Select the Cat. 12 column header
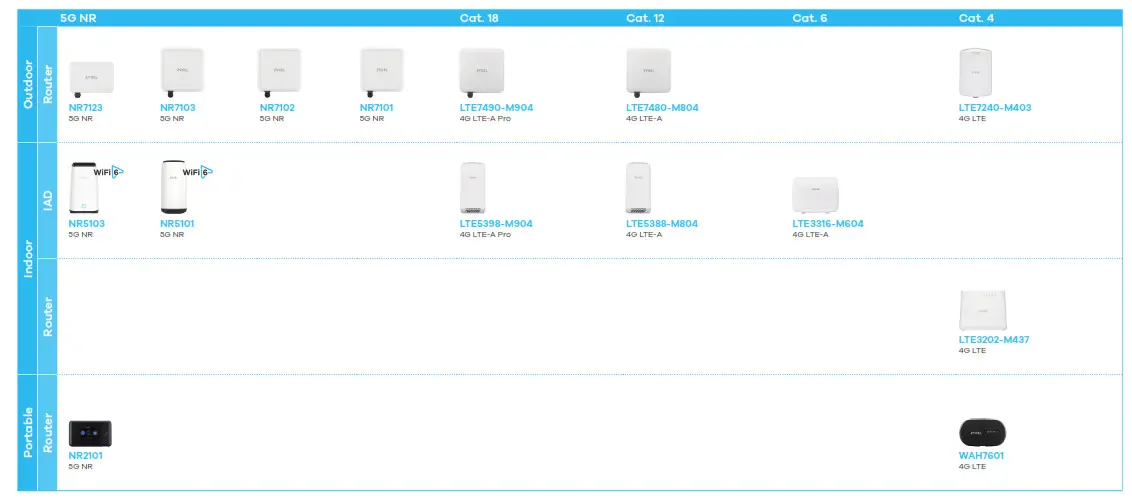This screenshot has width=1132, height=499. 645,18
